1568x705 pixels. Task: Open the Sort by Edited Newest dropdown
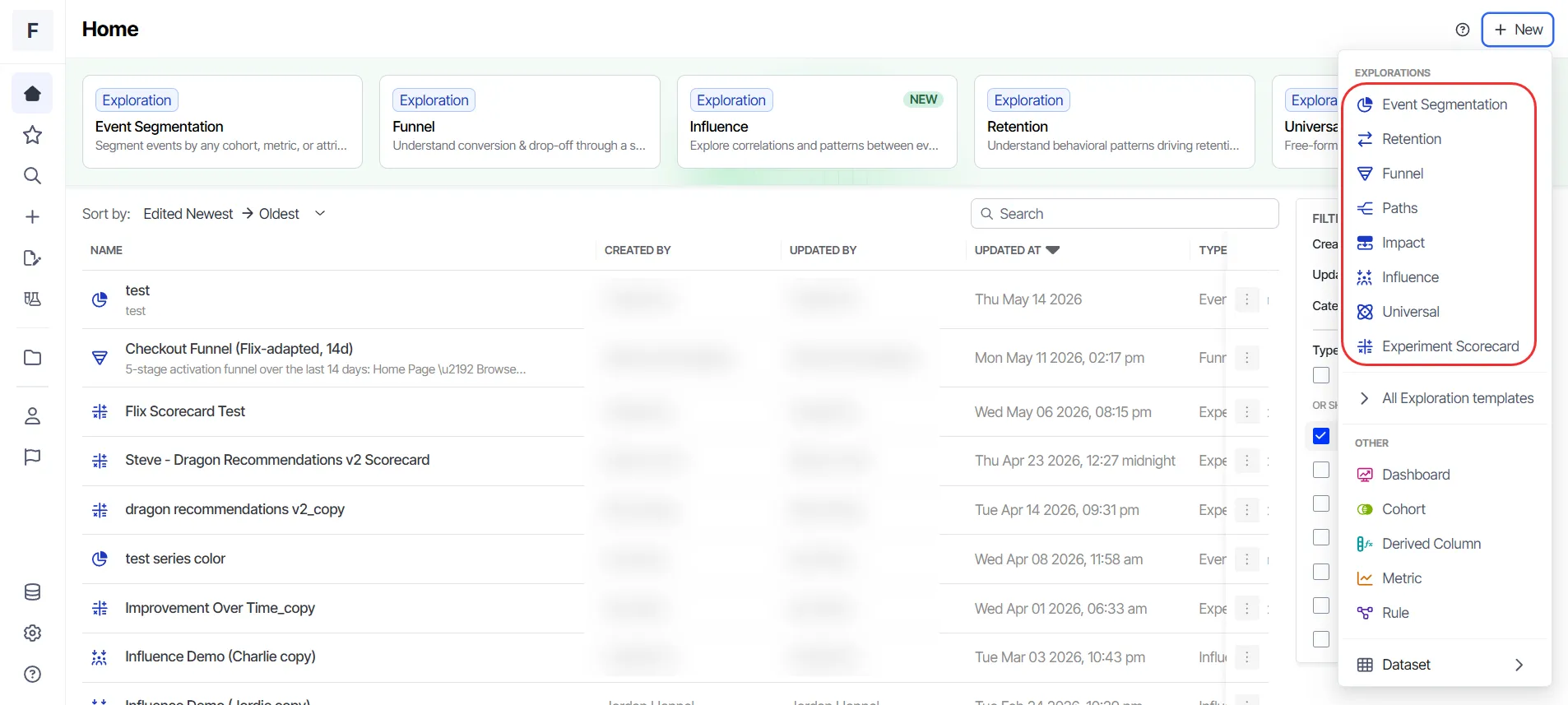tap(234, 214)
